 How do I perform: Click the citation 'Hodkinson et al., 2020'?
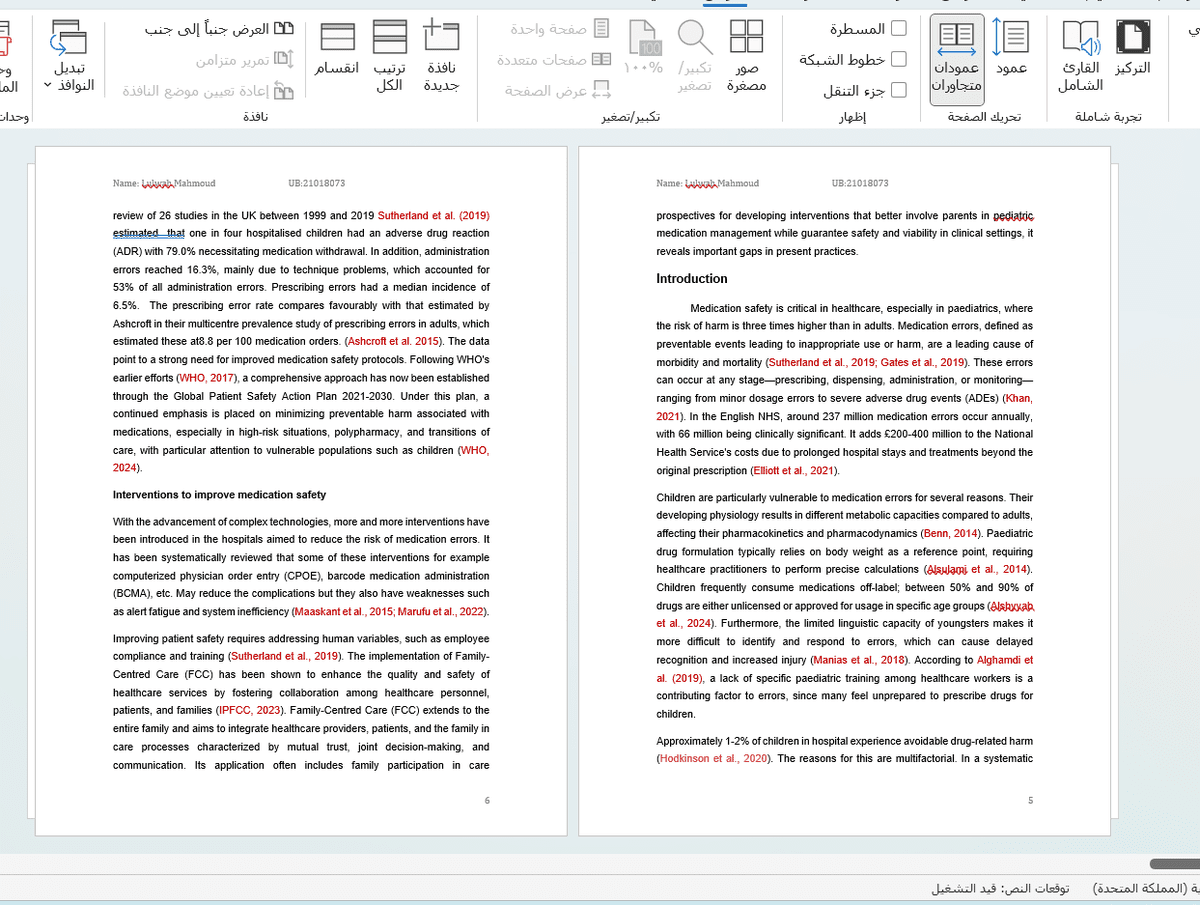[x=714, y=758]
